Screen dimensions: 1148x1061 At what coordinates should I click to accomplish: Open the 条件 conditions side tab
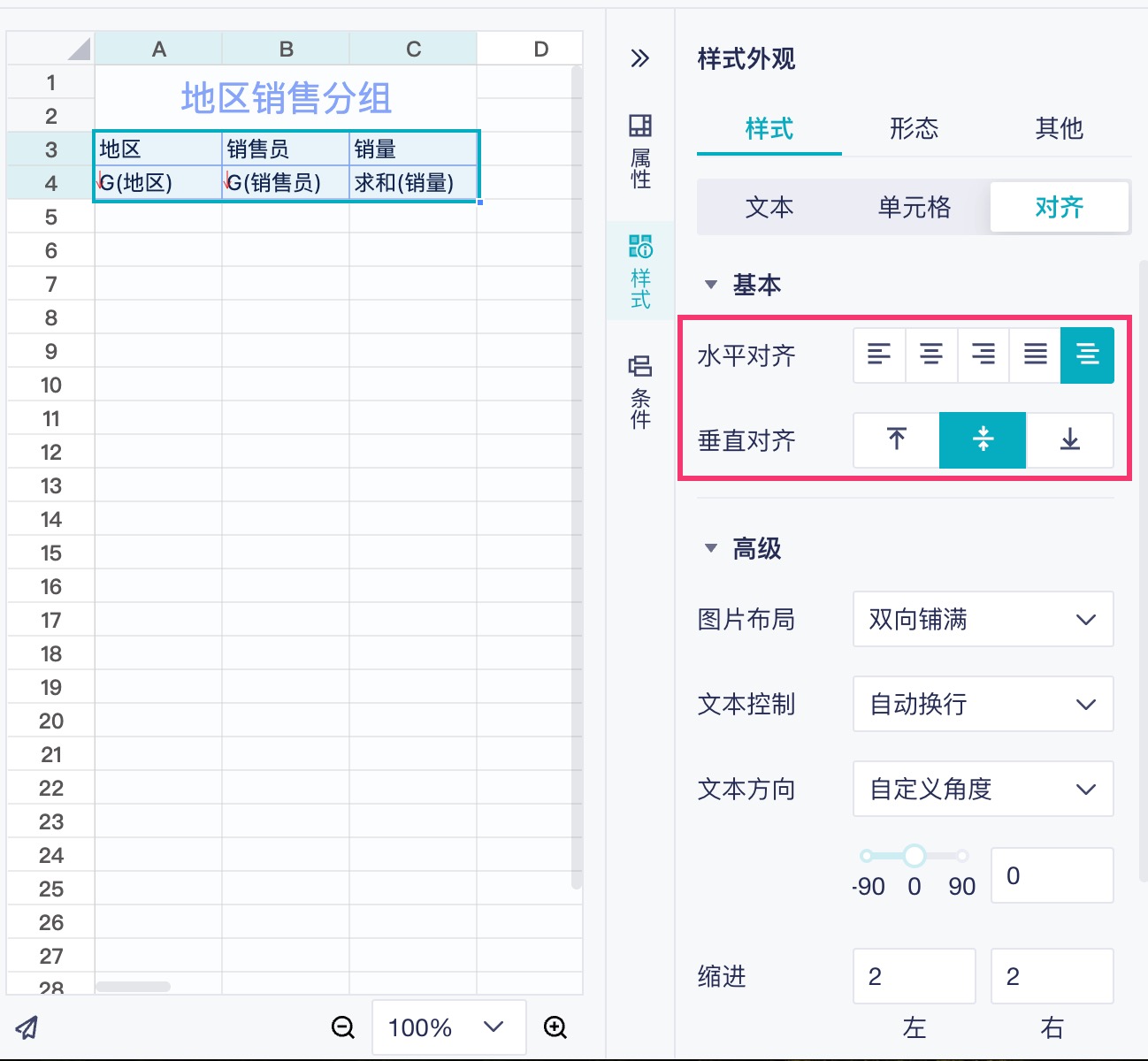pos(640,392)
